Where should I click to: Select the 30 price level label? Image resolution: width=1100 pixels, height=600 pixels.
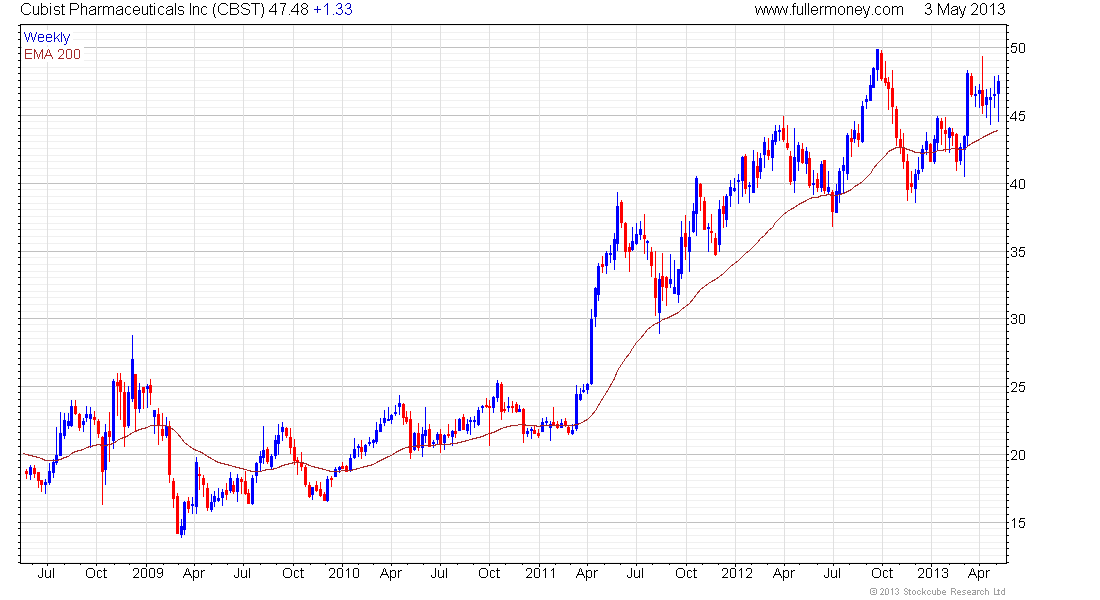[1018, 320]
